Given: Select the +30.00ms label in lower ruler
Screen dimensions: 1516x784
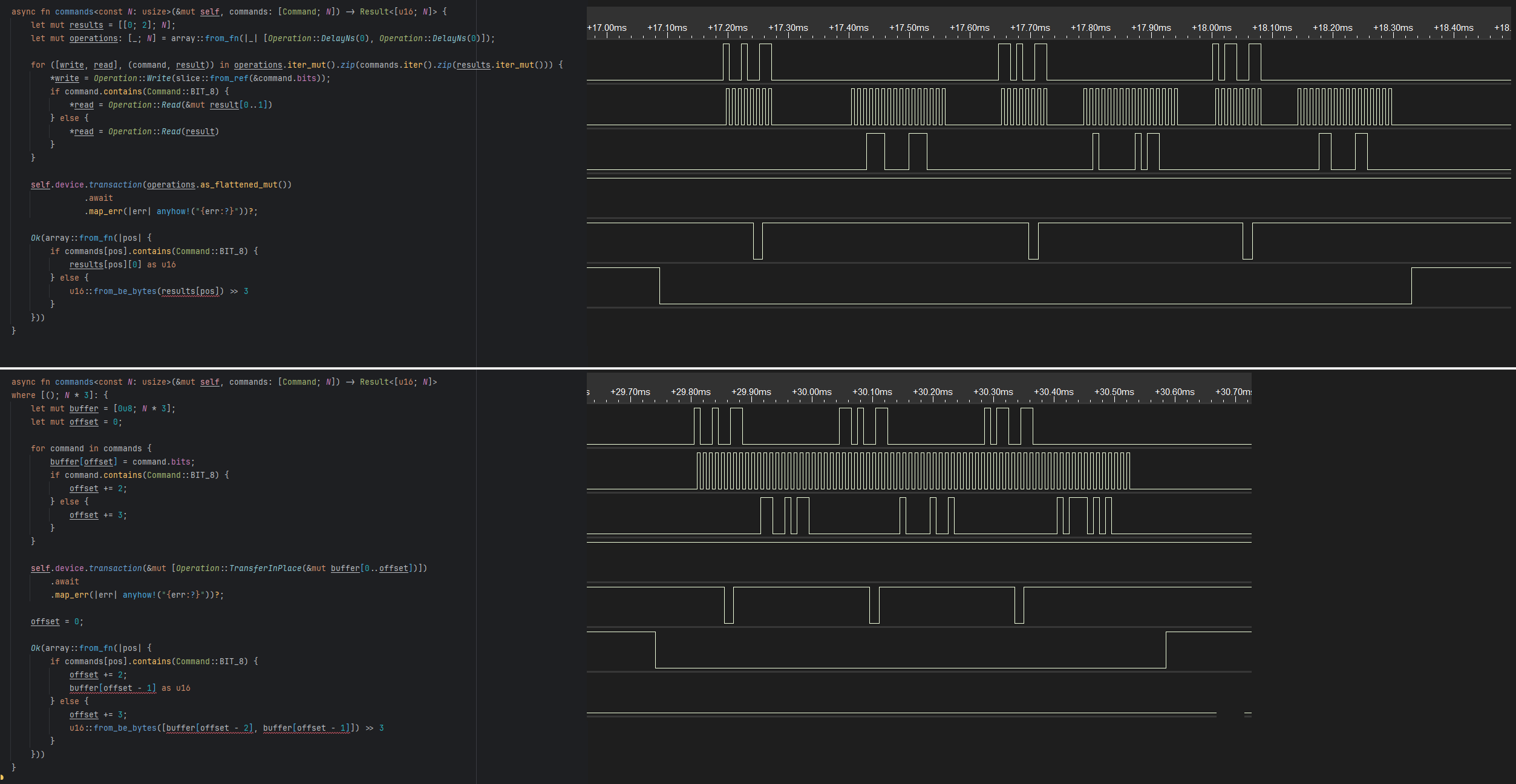Looking at the screenshot, I should (x=811, y=392).
